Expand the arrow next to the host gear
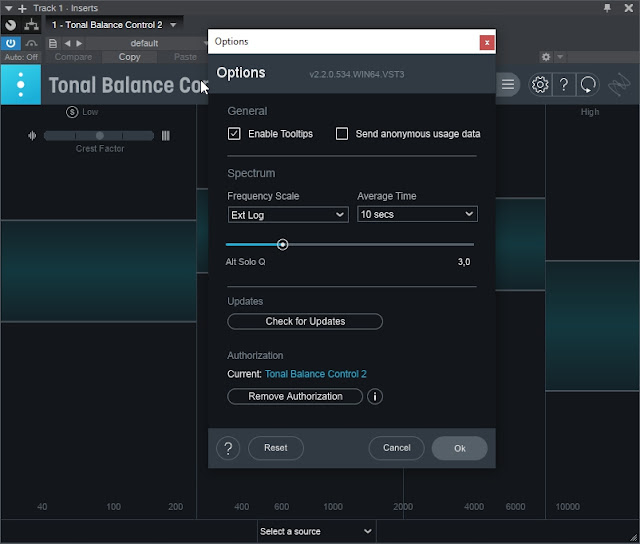The image size is (640, 544). (560, 57)
